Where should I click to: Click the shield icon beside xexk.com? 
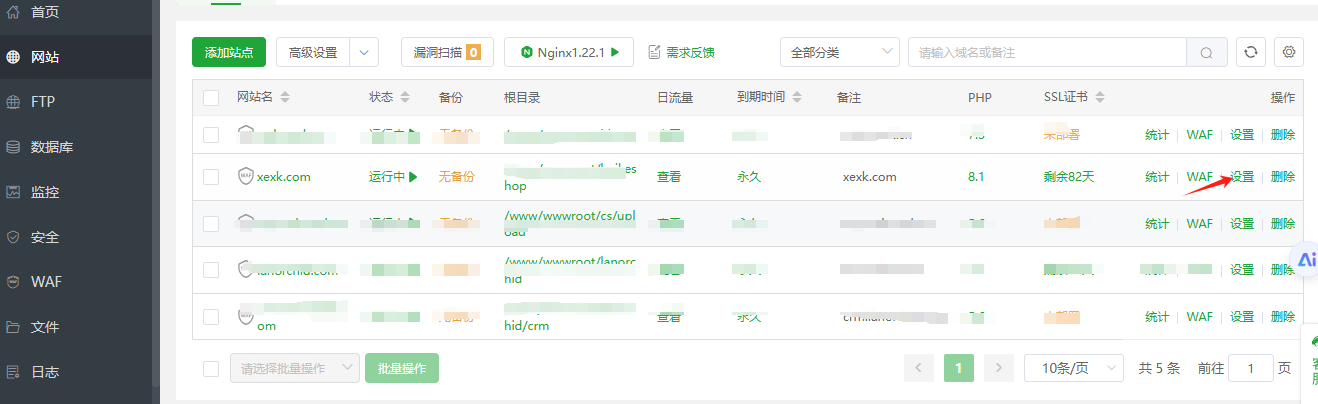point(245,177)
